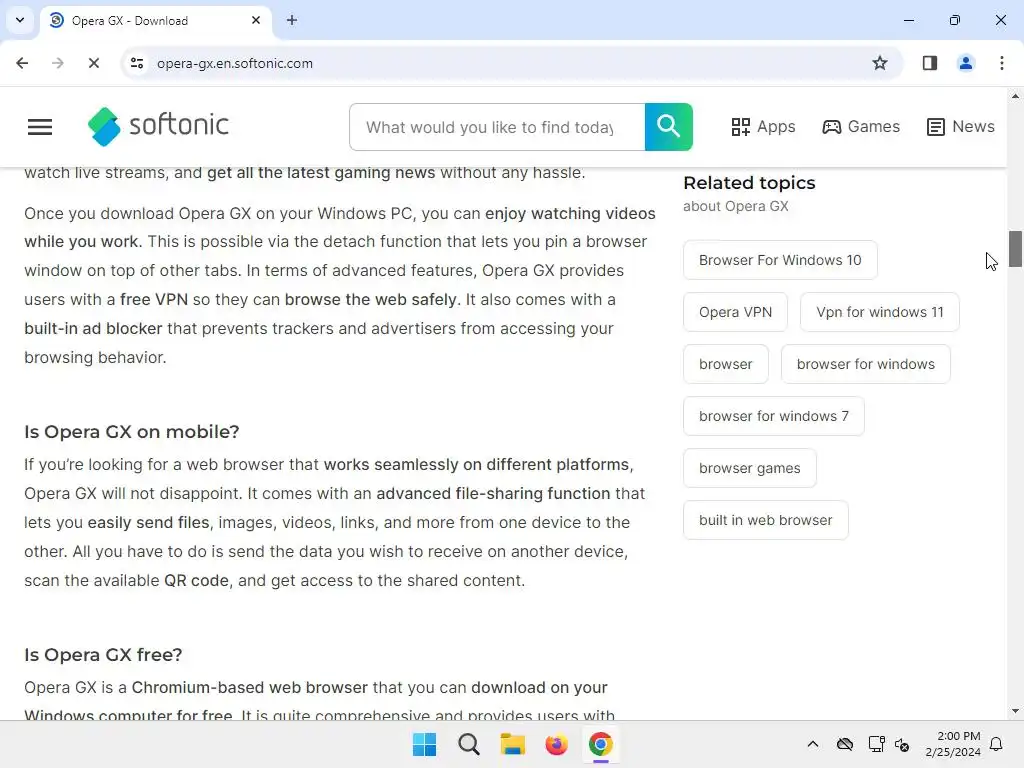Open Chrome profile menu
Viewport: 1024px width, 768px height.
(x=965, y=63)
